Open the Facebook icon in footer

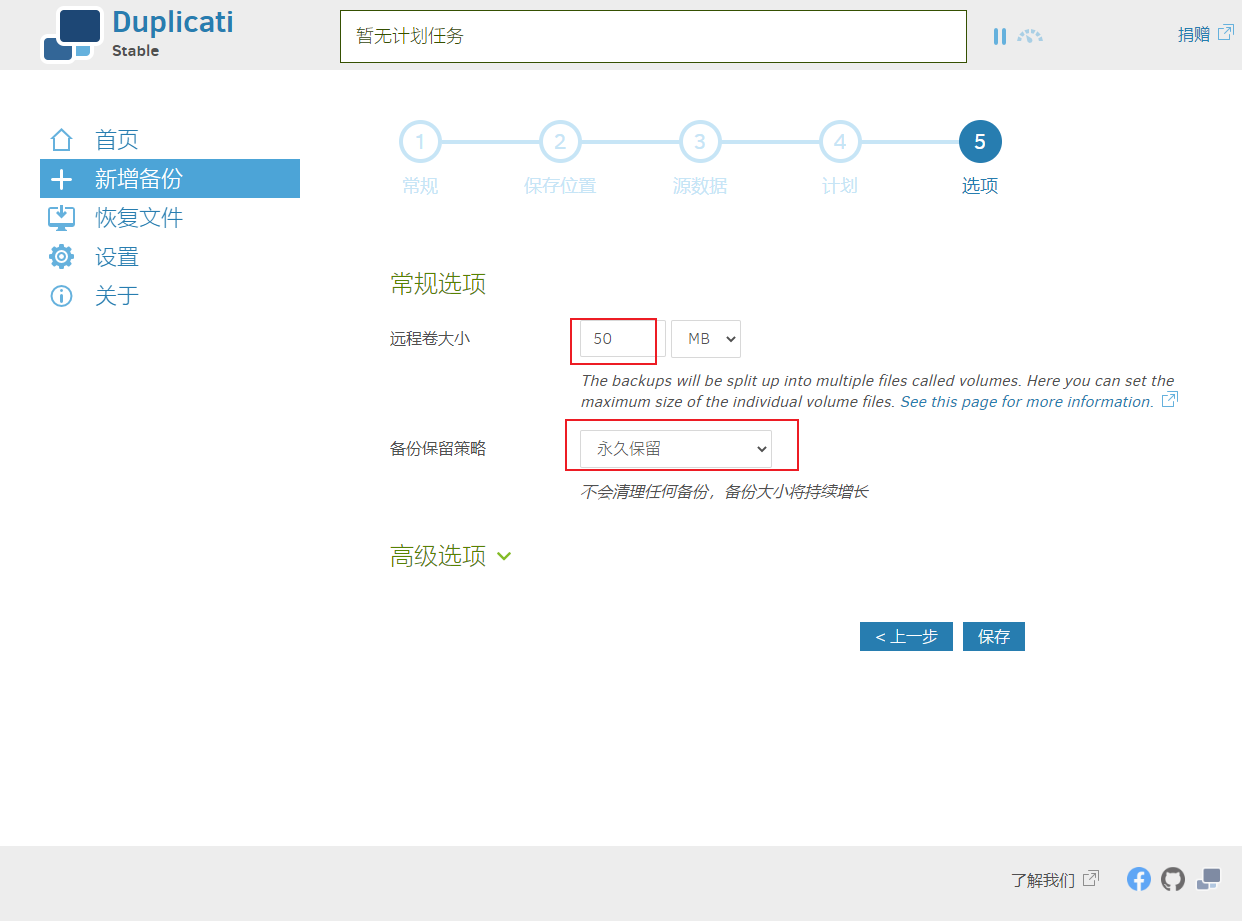(x=1139, y=879)
